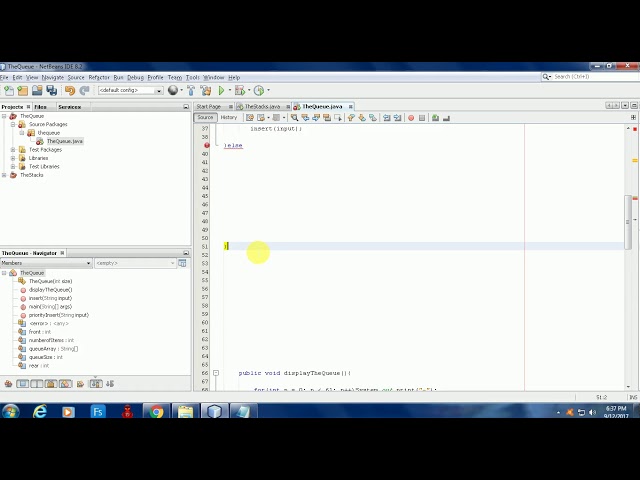Switch to Start Page tab
This screenshot has width=640, height=480.
tap(209, 107)
